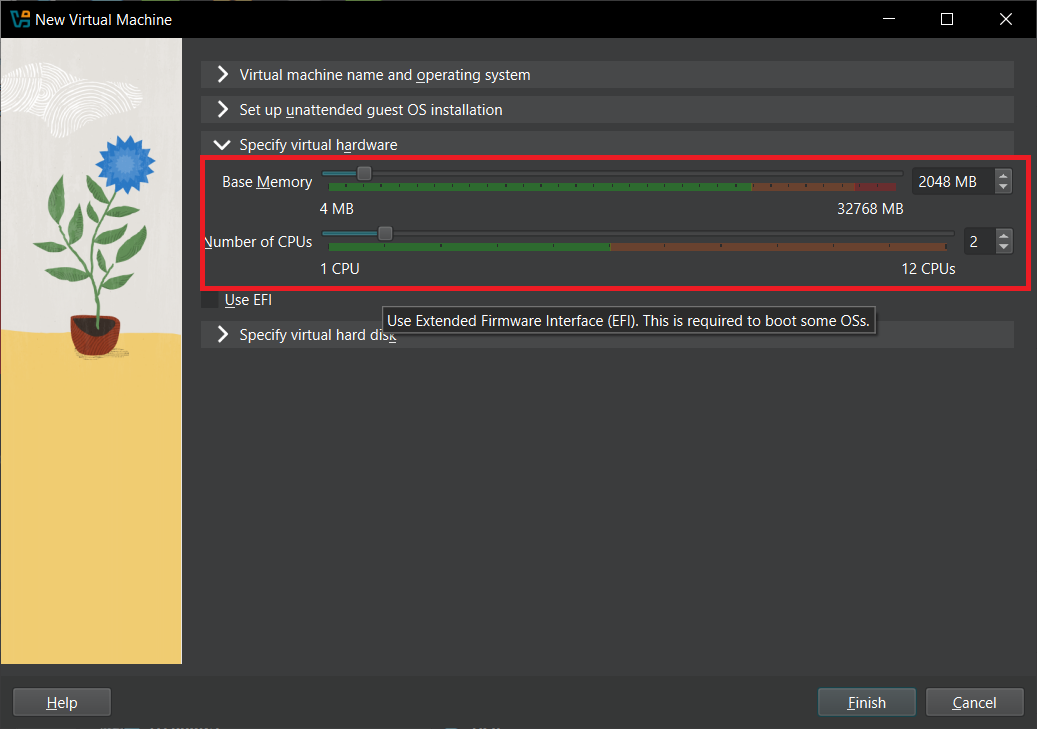The image size is (1037, 729).
Task: Decrease Base Memory with down arrow
Action: pyautogui.click(x=1004, y=188)
